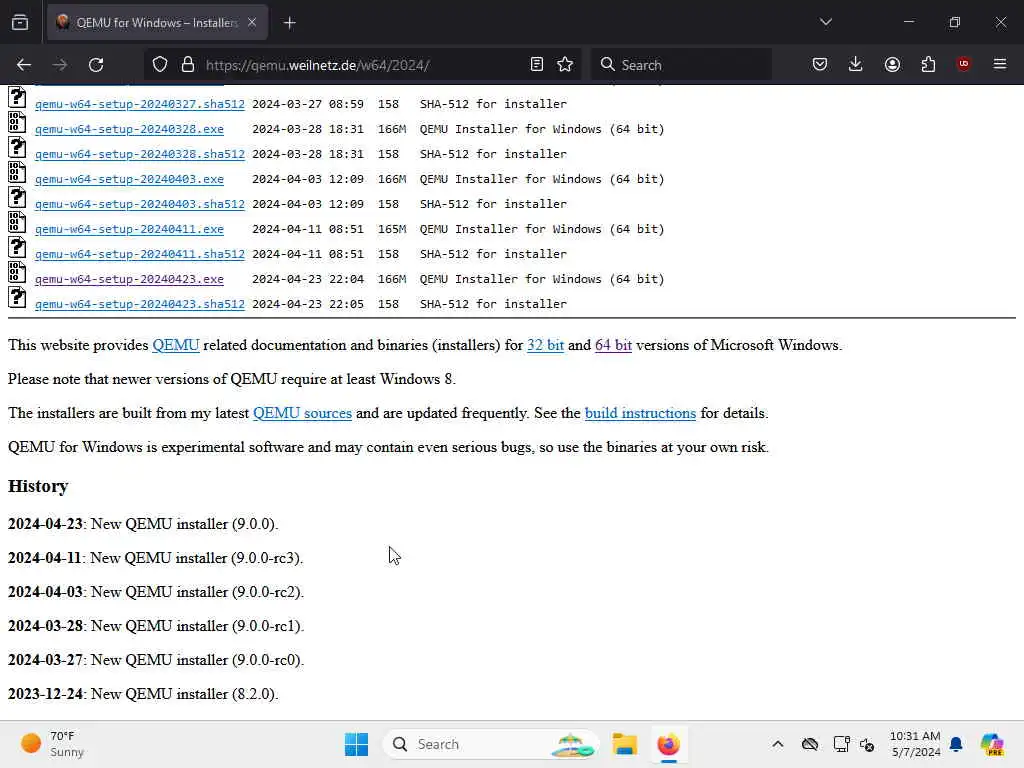Click the forward navigation arrow
Viewport: 1024px width, 768px height.
point(60,65)
